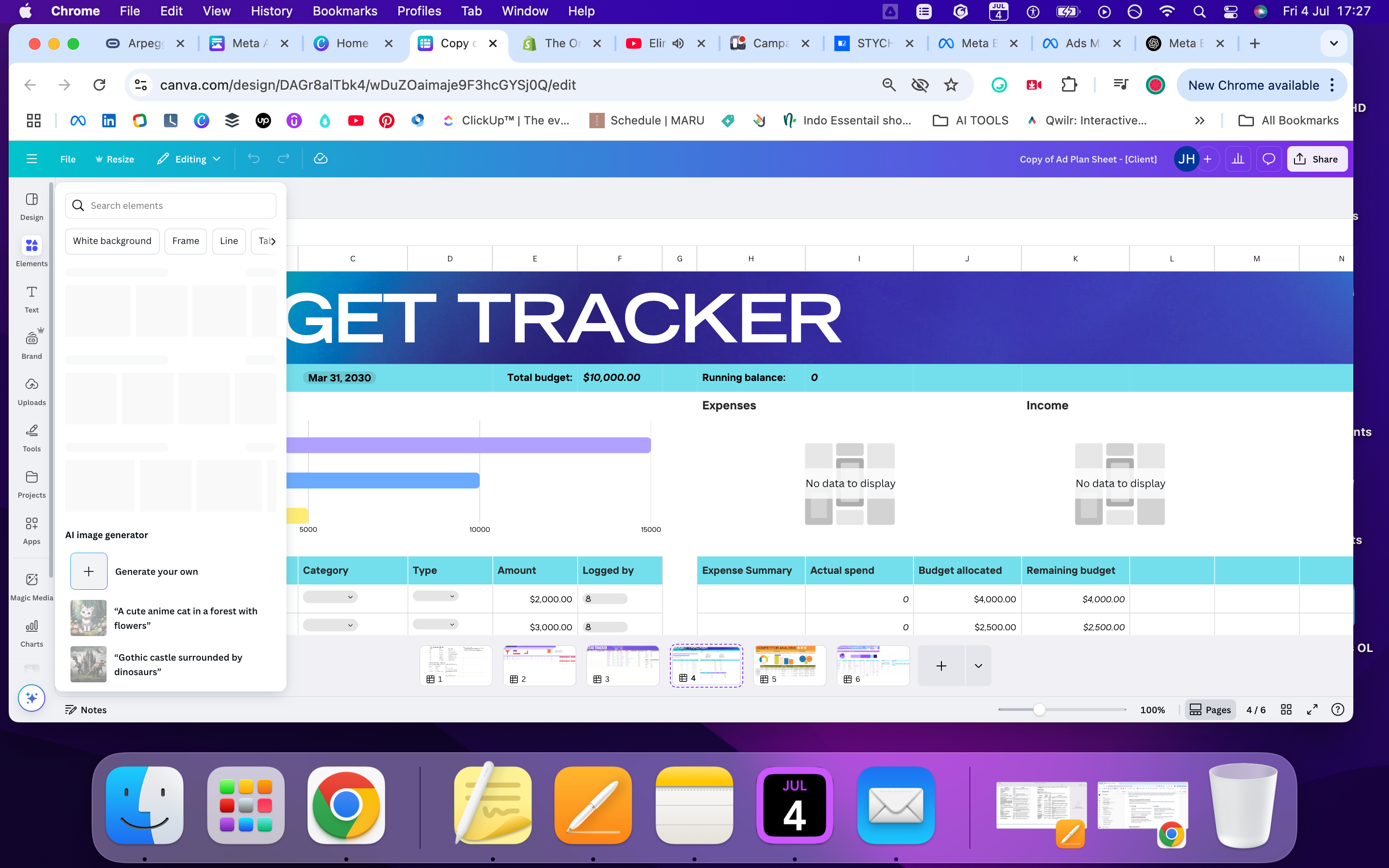
Task: Adjust the zoom slider handle
Action: [x=1039, y=709]
